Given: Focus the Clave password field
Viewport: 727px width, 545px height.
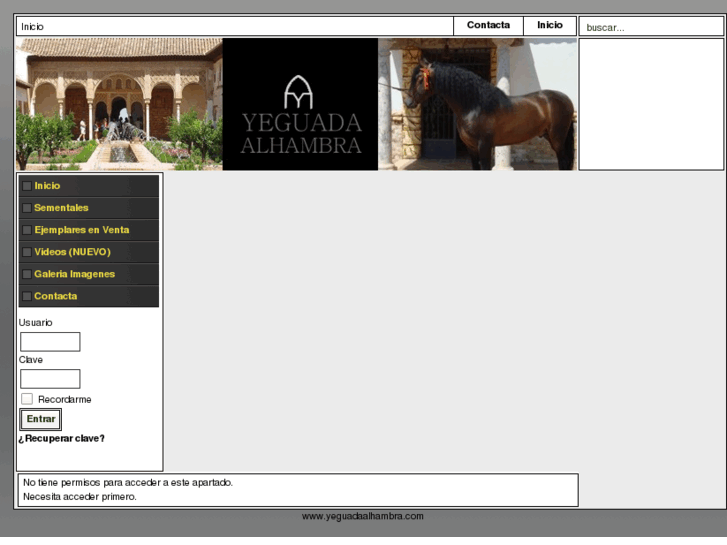Looking at the screenshot, I should (x=50, y=379).
